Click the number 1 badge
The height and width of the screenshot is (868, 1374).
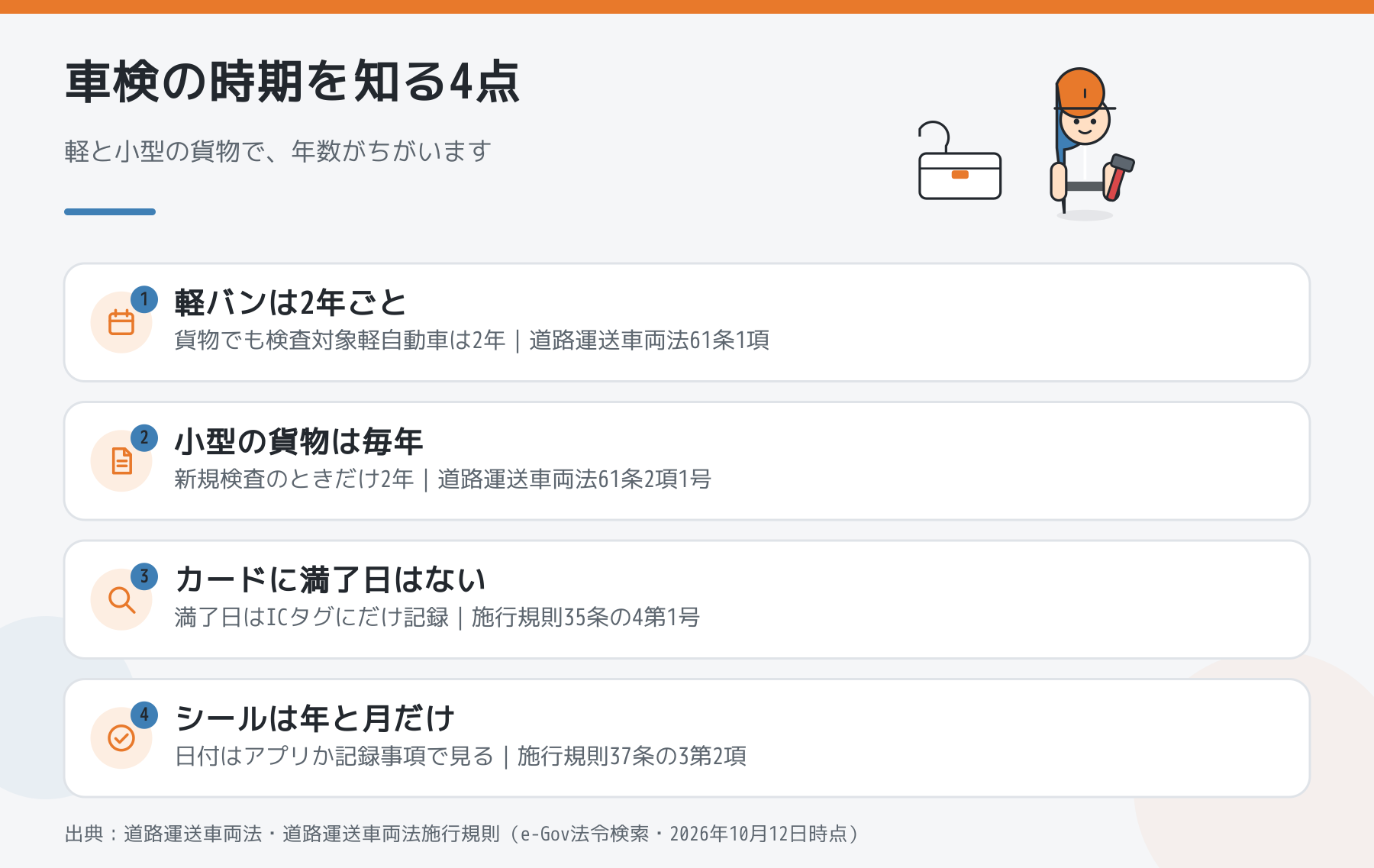144,299
